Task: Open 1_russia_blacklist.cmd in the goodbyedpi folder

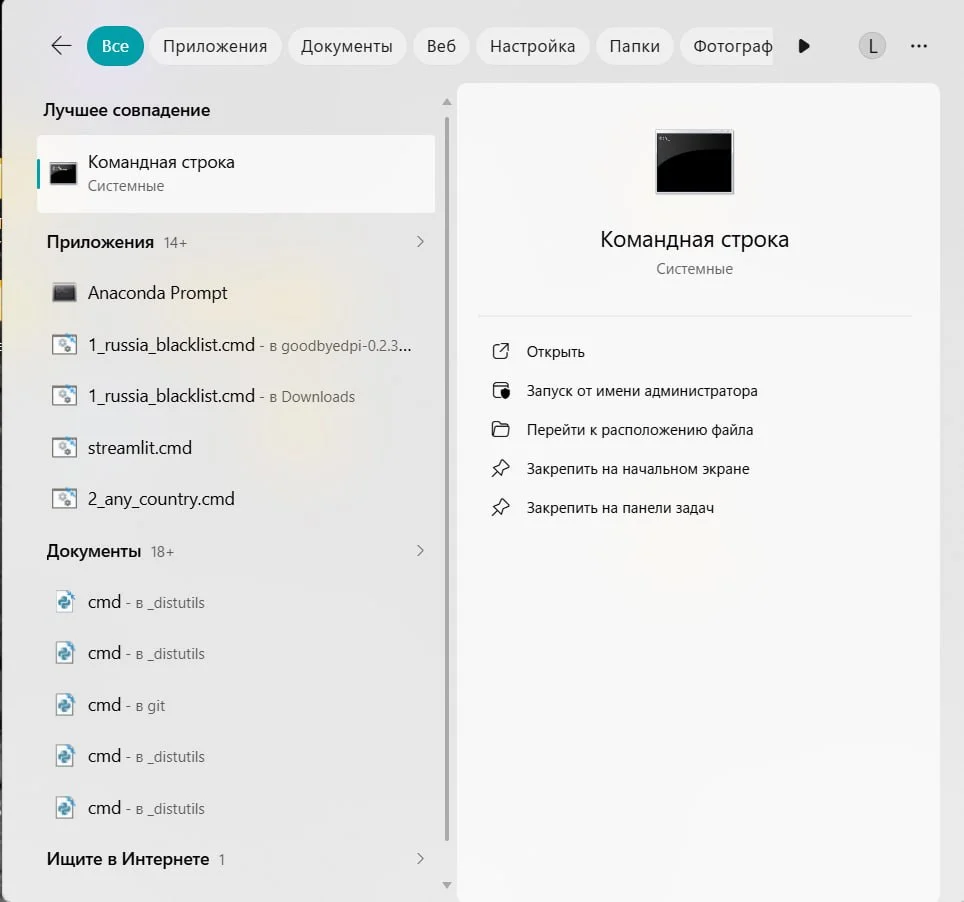Action: (x=236, y=345)
